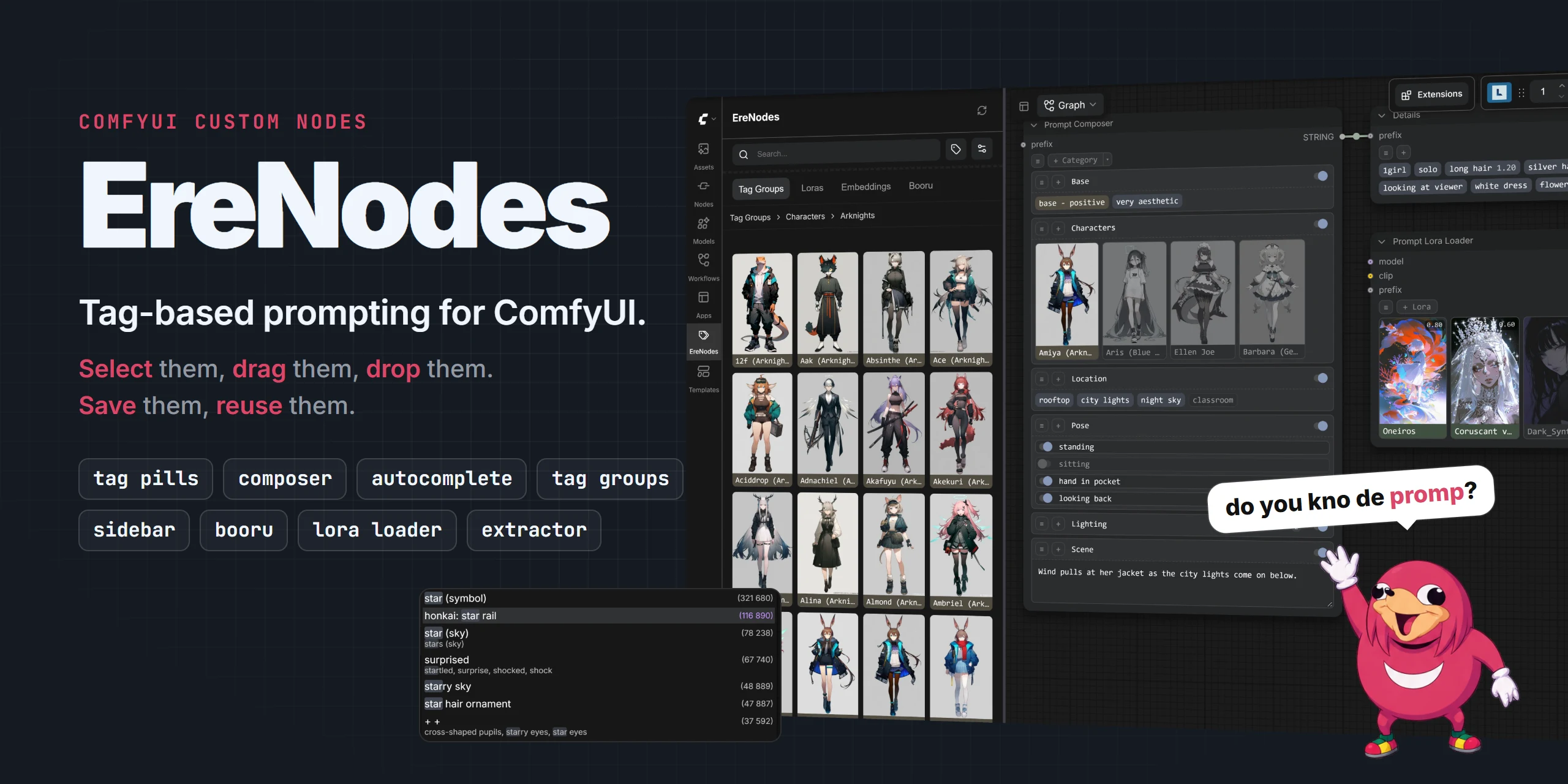Click the plus icon in Location row
The image size is (1568, 784).
pyautogui.click(x=1058, y=379)
